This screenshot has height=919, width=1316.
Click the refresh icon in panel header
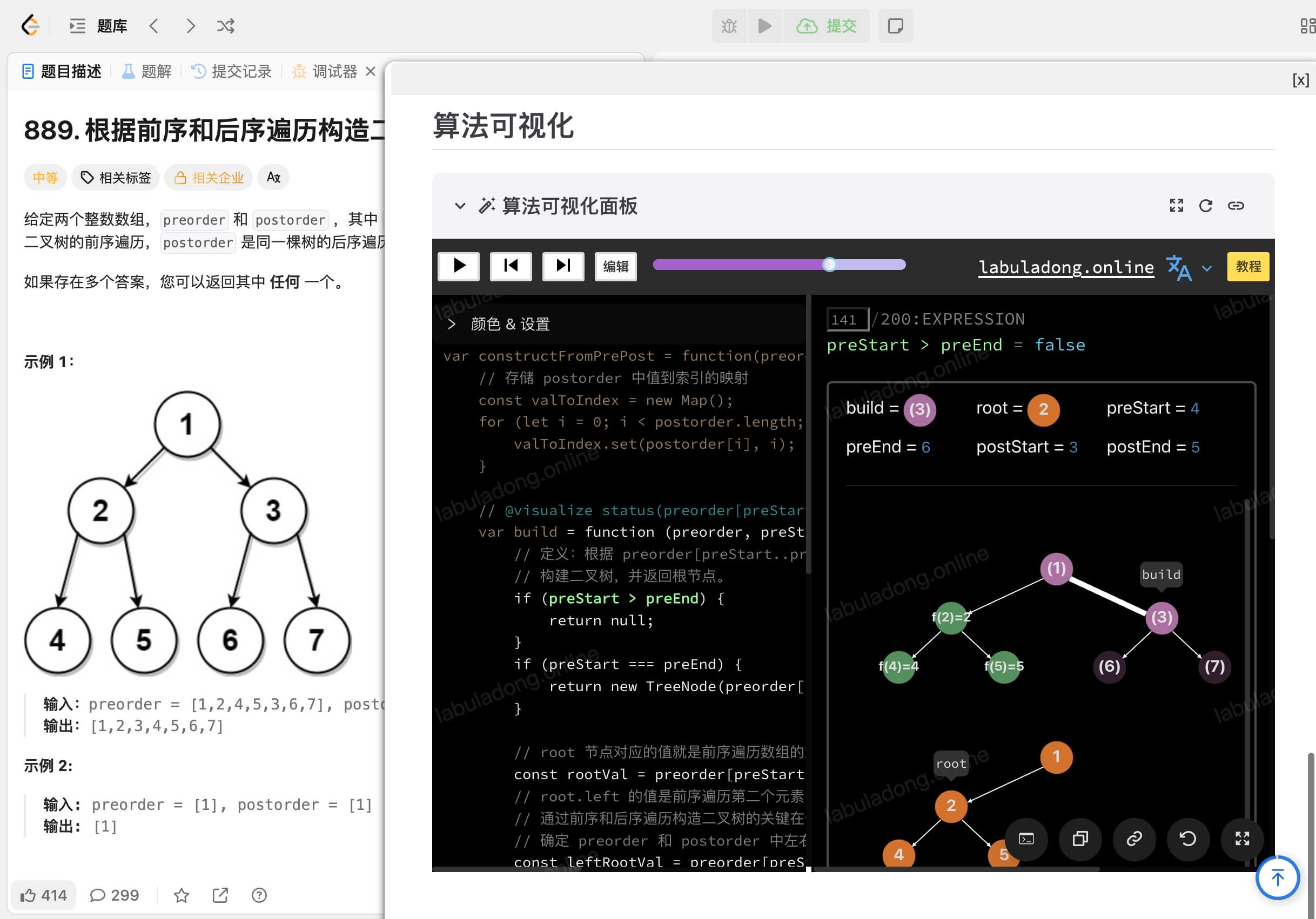click(1205, 206)
